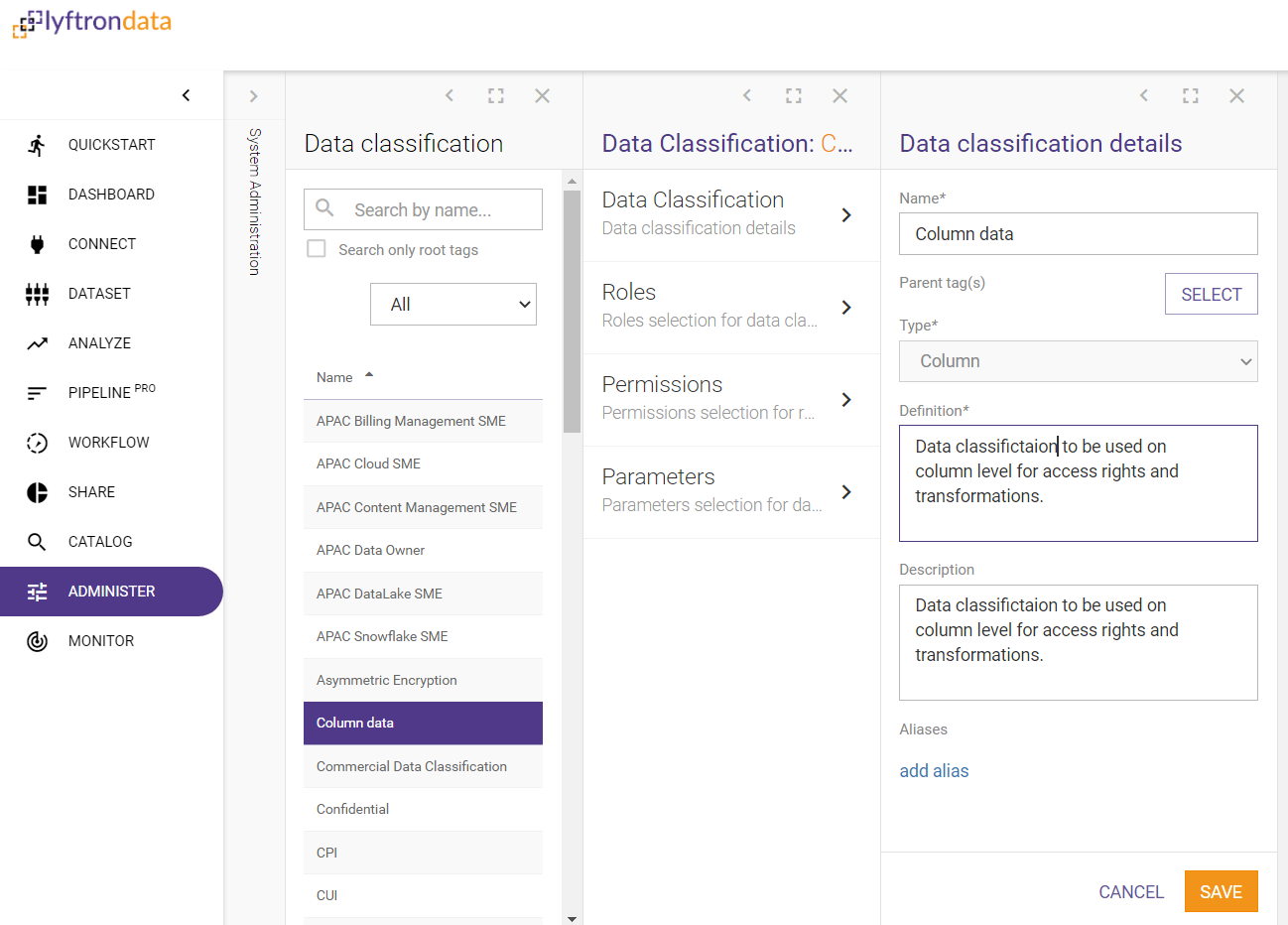Image resolution: width=1288 pixels, height=925 pixels.
Task: Open Monitor menu item
Action: point(111,641)
